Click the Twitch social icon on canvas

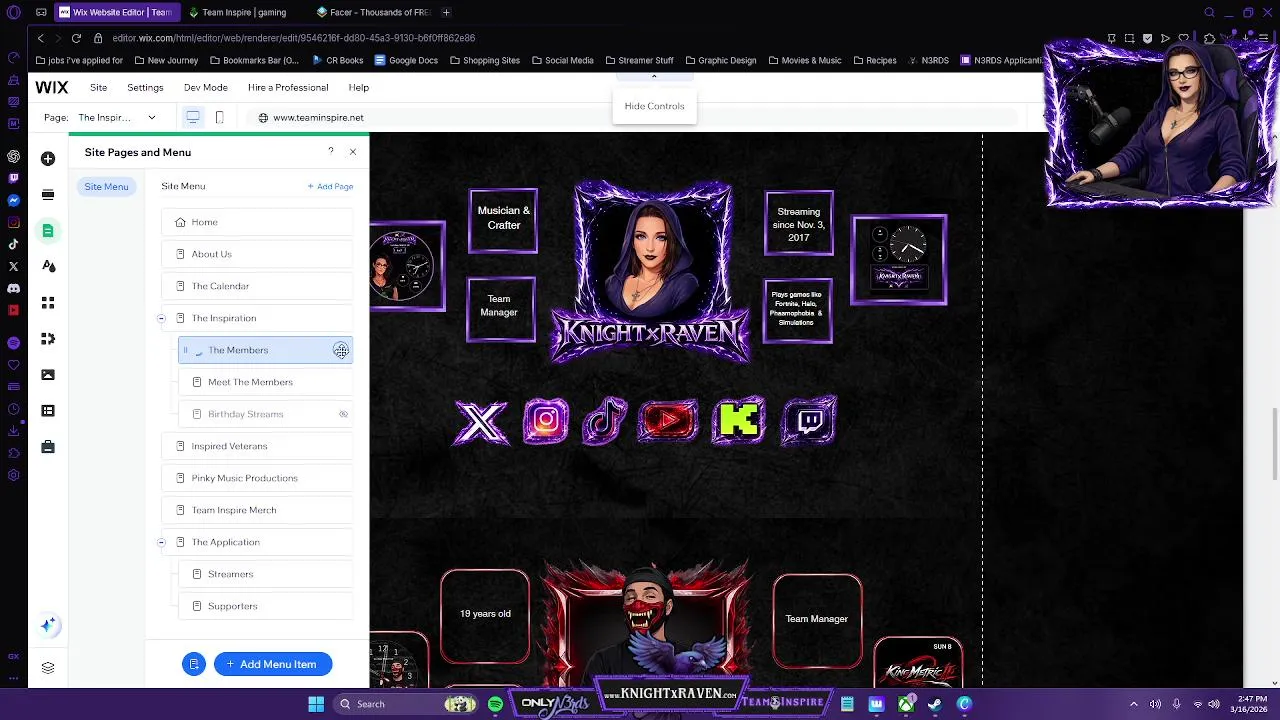(x=811, y=421)
